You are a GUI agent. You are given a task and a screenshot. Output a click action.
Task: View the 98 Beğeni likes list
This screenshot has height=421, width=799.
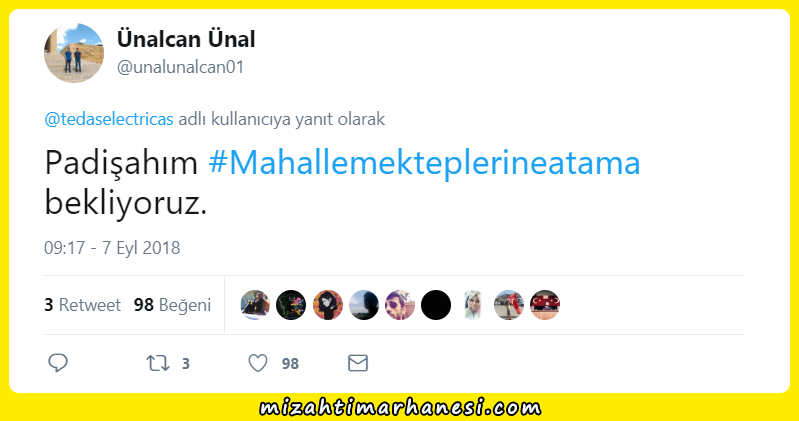pyautogui.click(x=172, y=305)
